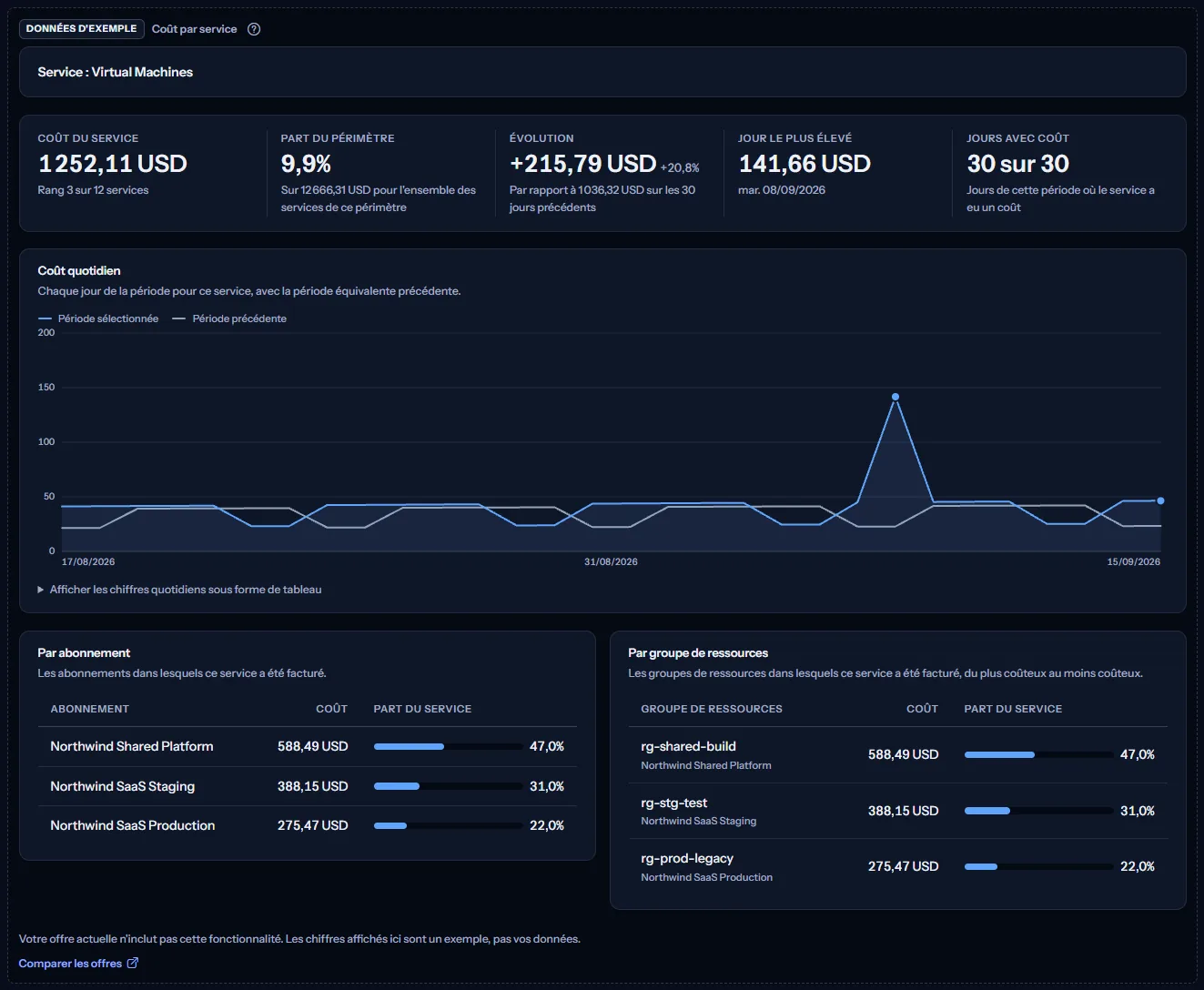This screenshot has width=1204, height=990.
Task: Click "388,15 USD" in the Northwind SaaS Staging subscription row
Action: pyautogui.click(x=313, y=786)
